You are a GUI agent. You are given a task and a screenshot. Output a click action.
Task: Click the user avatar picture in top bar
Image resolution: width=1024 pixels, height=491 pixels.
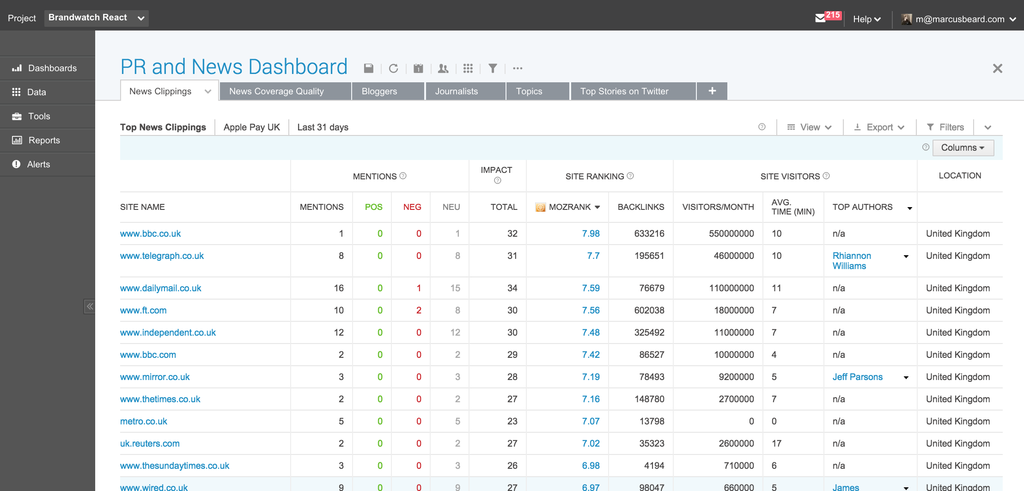(907, 19)
